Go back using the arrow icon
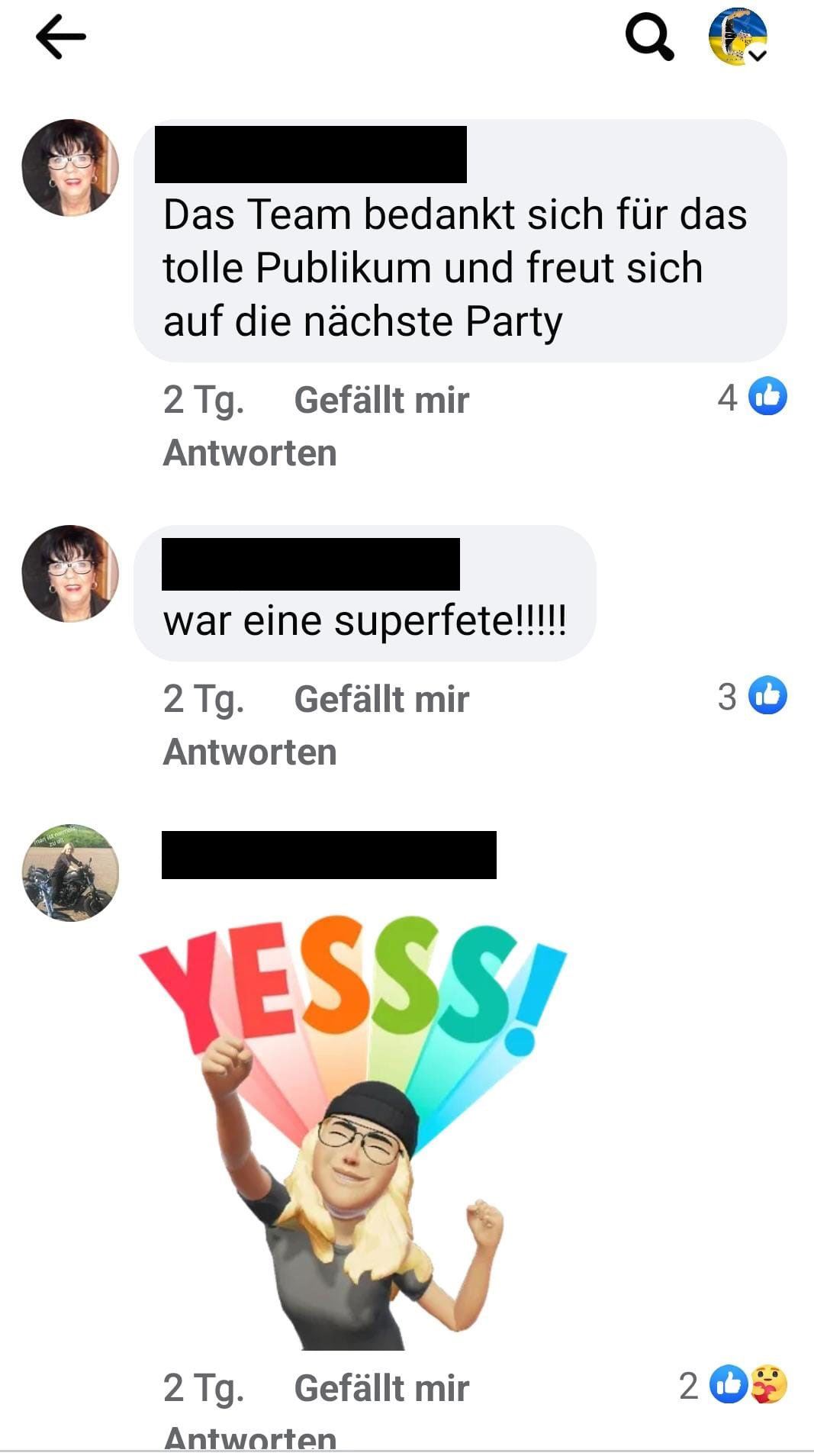Image resolution: width=814 pixels, height=1456 pixels. pyautogui.click(x=61, y=37)
